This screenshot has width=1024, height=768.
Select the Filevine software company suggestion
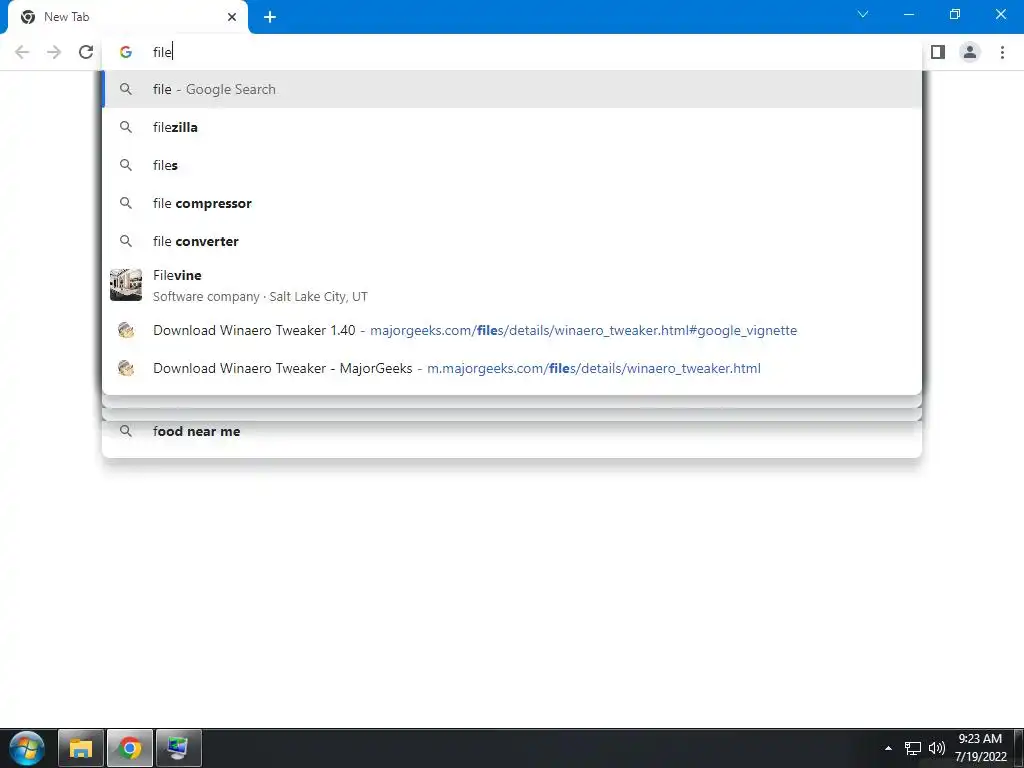pyautogui.click(x=512, y=285)
